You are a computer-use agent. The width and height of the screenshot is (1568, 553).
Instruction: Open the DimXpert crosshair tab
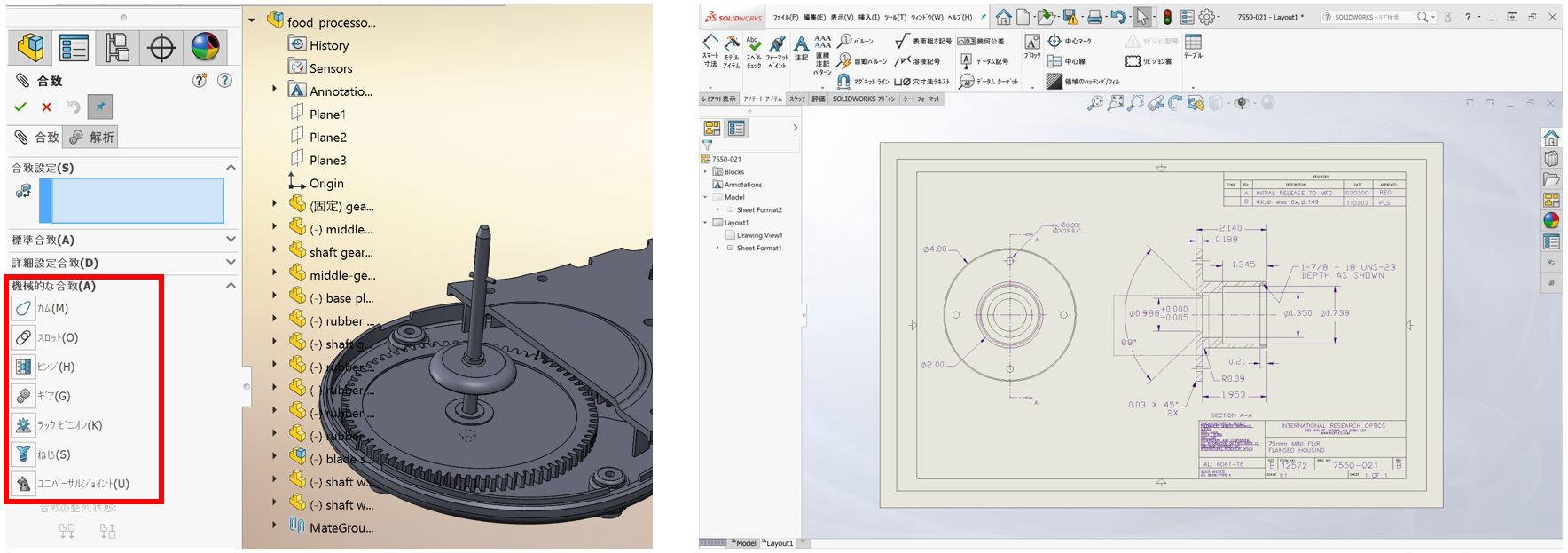pyautogui.click(x=161, y=47)
